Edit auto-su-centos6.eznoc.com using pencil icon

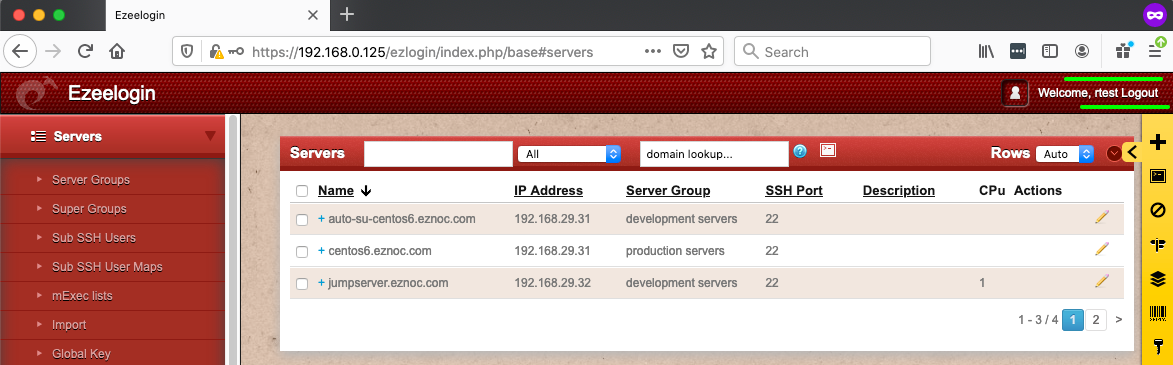tap(1101, 217)
